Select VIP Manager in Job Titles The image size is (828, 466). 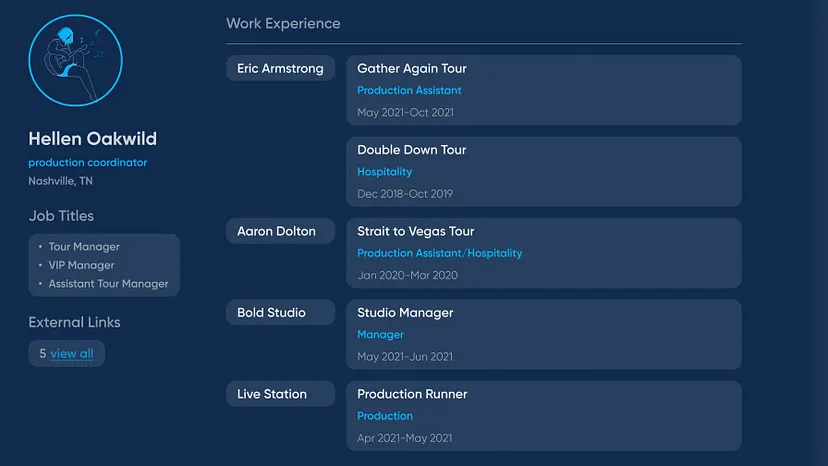81,265
